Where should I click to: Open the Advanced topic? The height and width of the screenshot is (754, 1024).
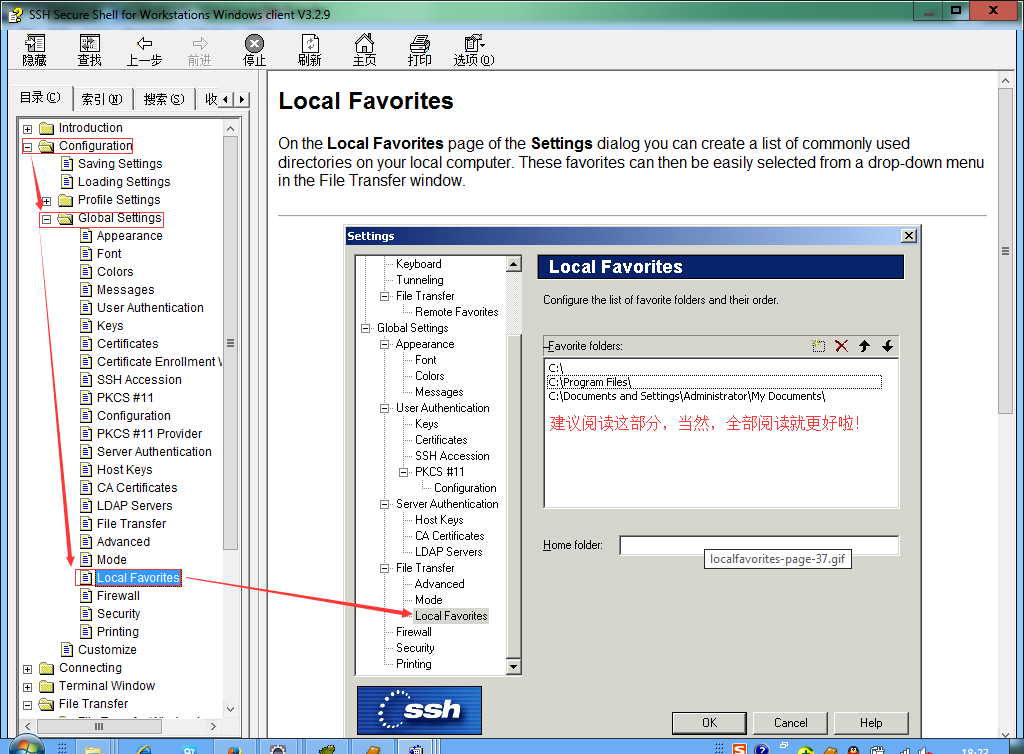123,541
